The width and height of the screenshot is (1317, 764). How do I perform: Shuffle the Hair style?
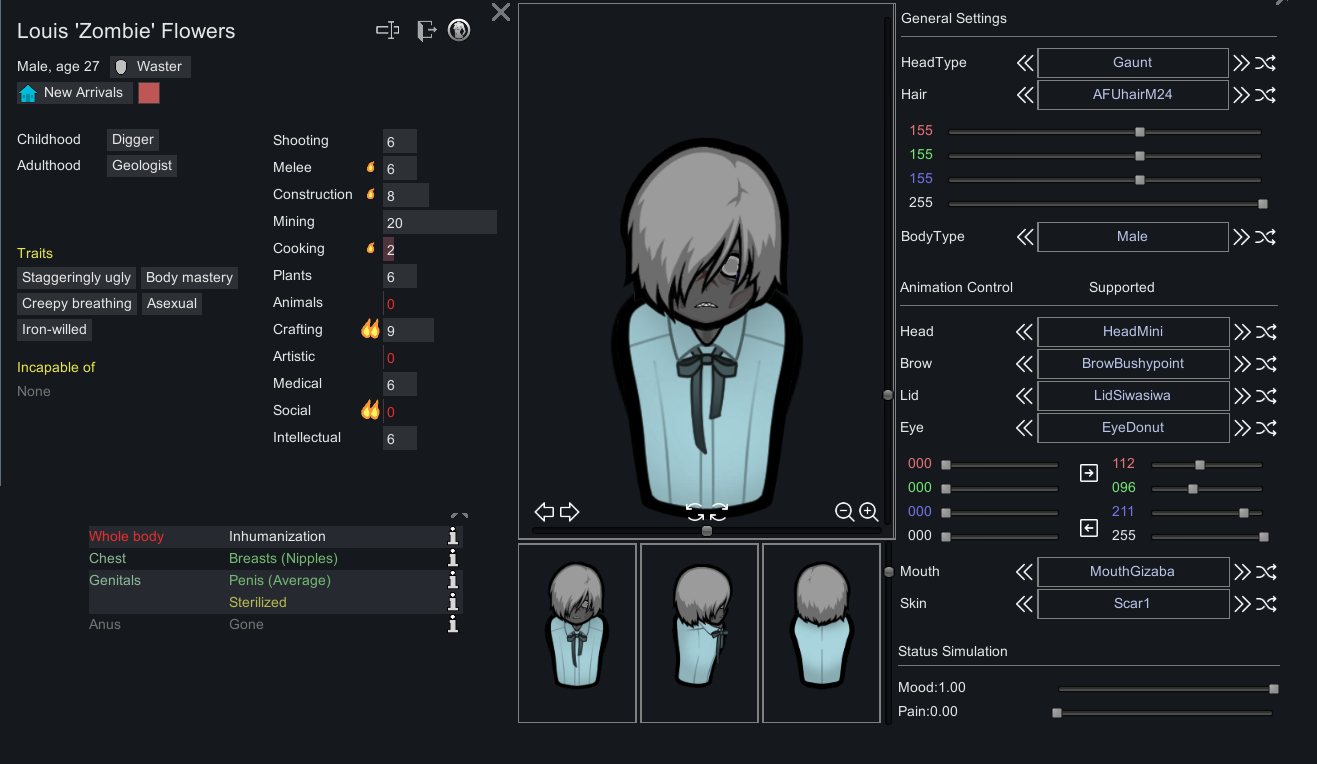coord(1266,95)
